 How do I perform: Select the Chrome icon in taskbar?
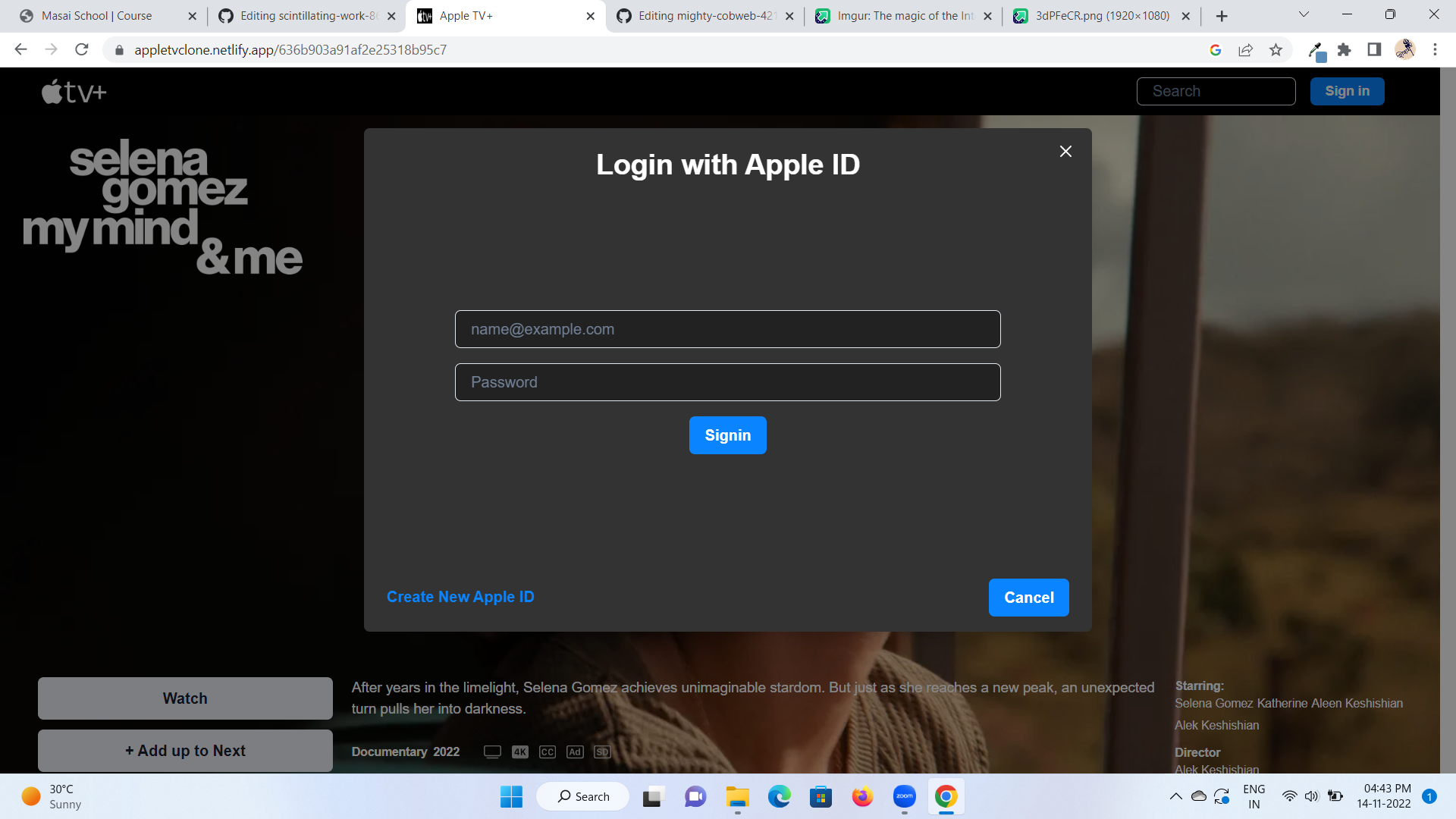pyautogui.click(x=947, y=796)
